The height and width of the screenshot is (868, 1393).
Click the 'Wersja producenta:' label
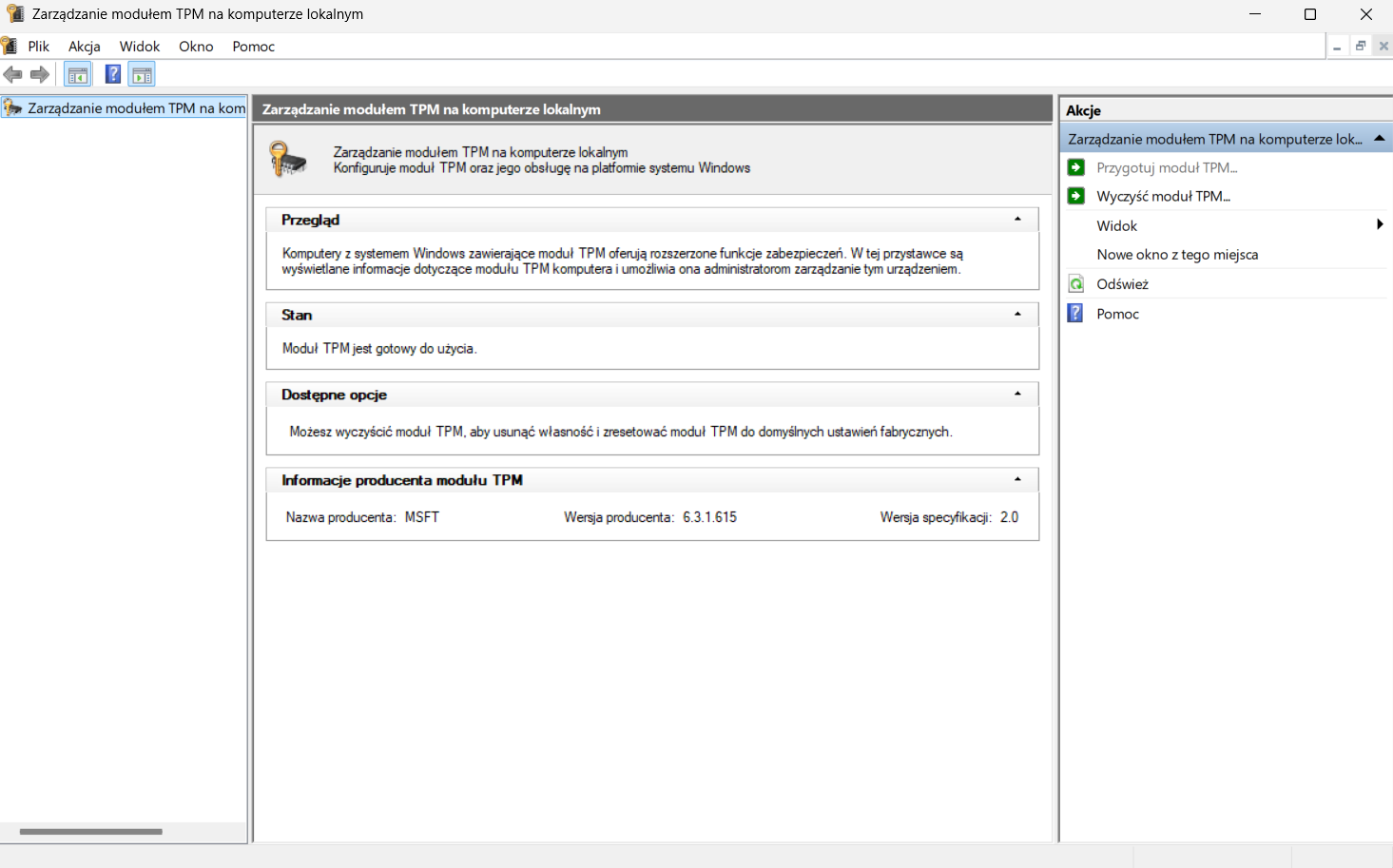pyautogui.click(x=619, y=517)
